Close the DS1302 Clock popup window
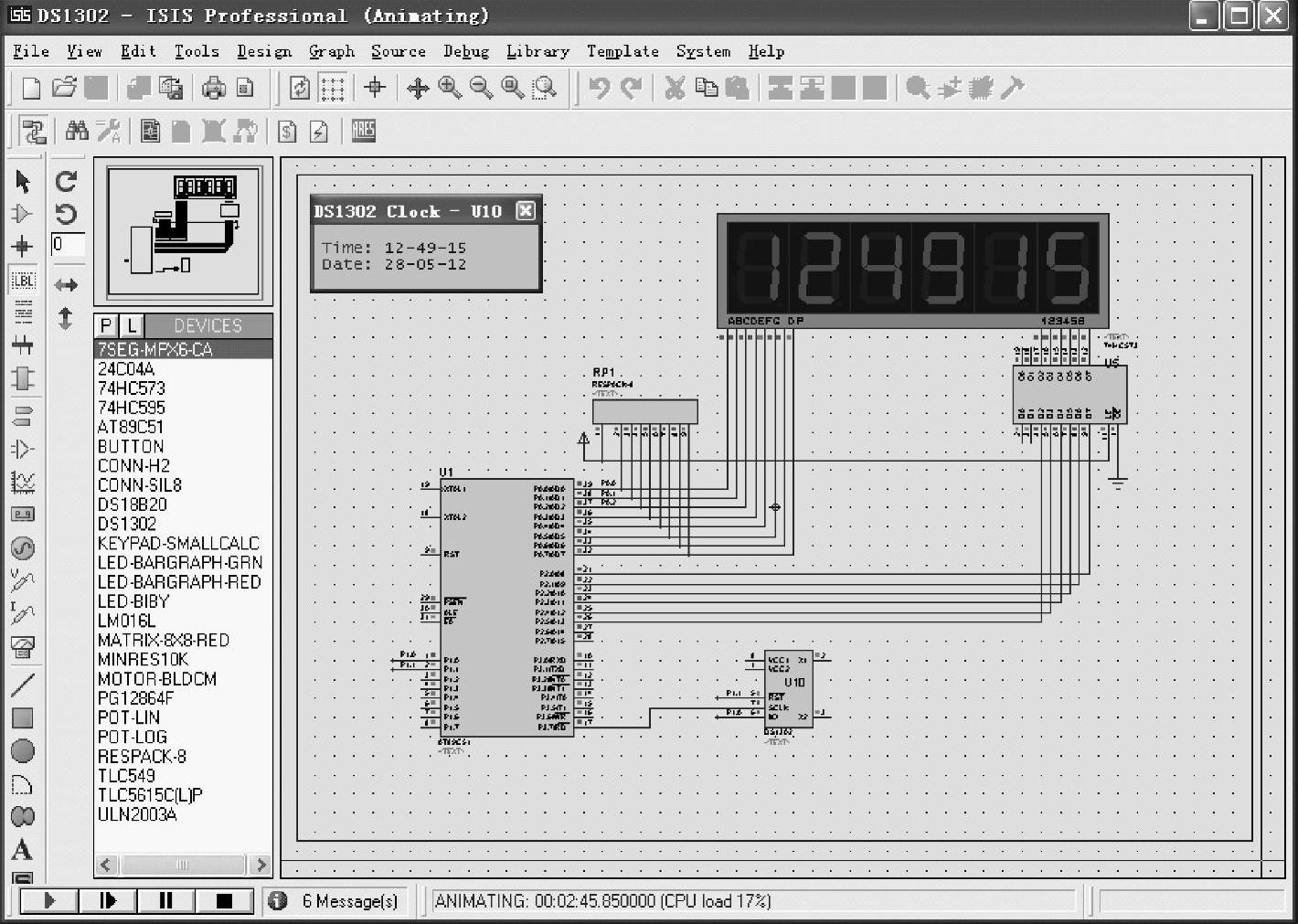This screenshot has height=924, width=1298. point(526,211)
